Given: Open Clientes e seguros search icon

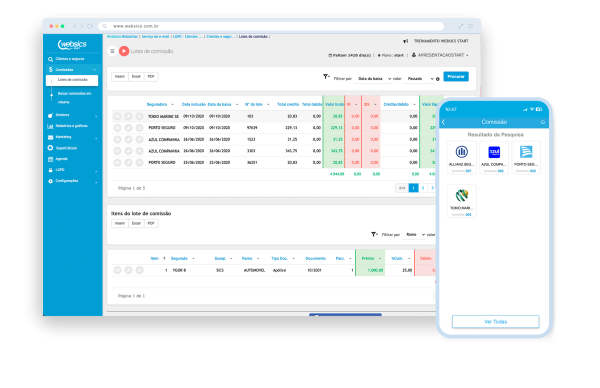Looking at the screenshot, I should [50, 59].
